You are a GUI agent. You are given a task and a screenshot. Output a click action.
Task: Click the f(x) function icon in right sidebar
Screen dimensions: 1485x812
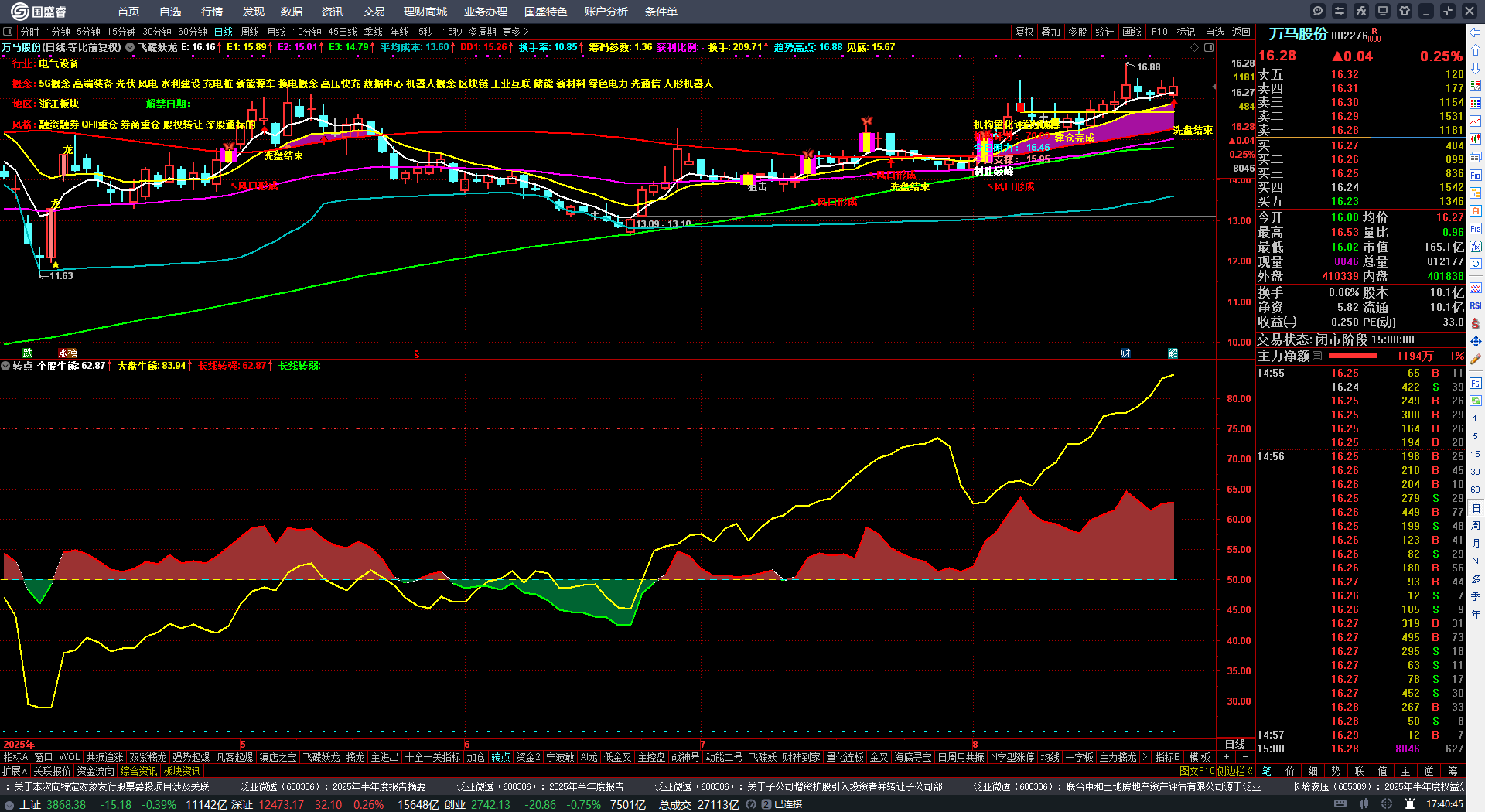[x=1476, y=247]
